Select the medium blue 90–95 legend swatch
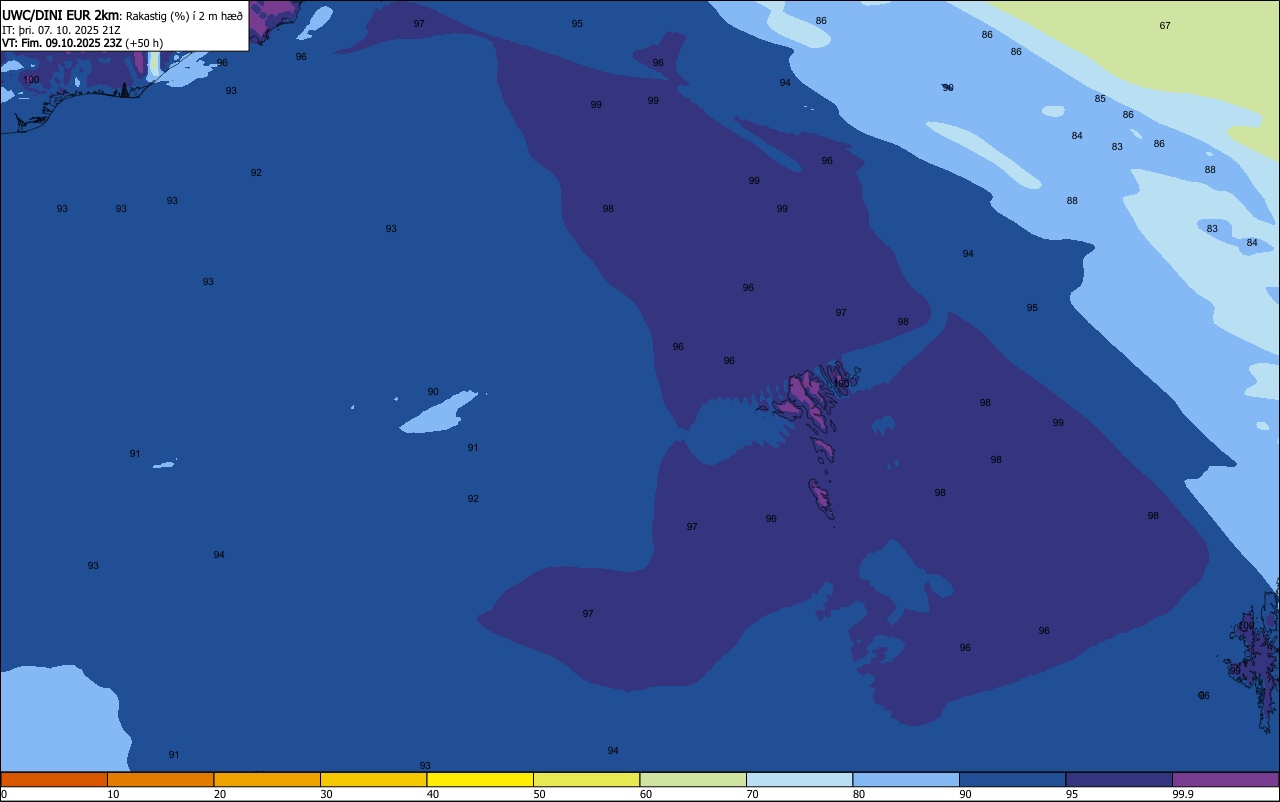The image size is (1280, 802). pyautogui.click(x=1012, y=779)
